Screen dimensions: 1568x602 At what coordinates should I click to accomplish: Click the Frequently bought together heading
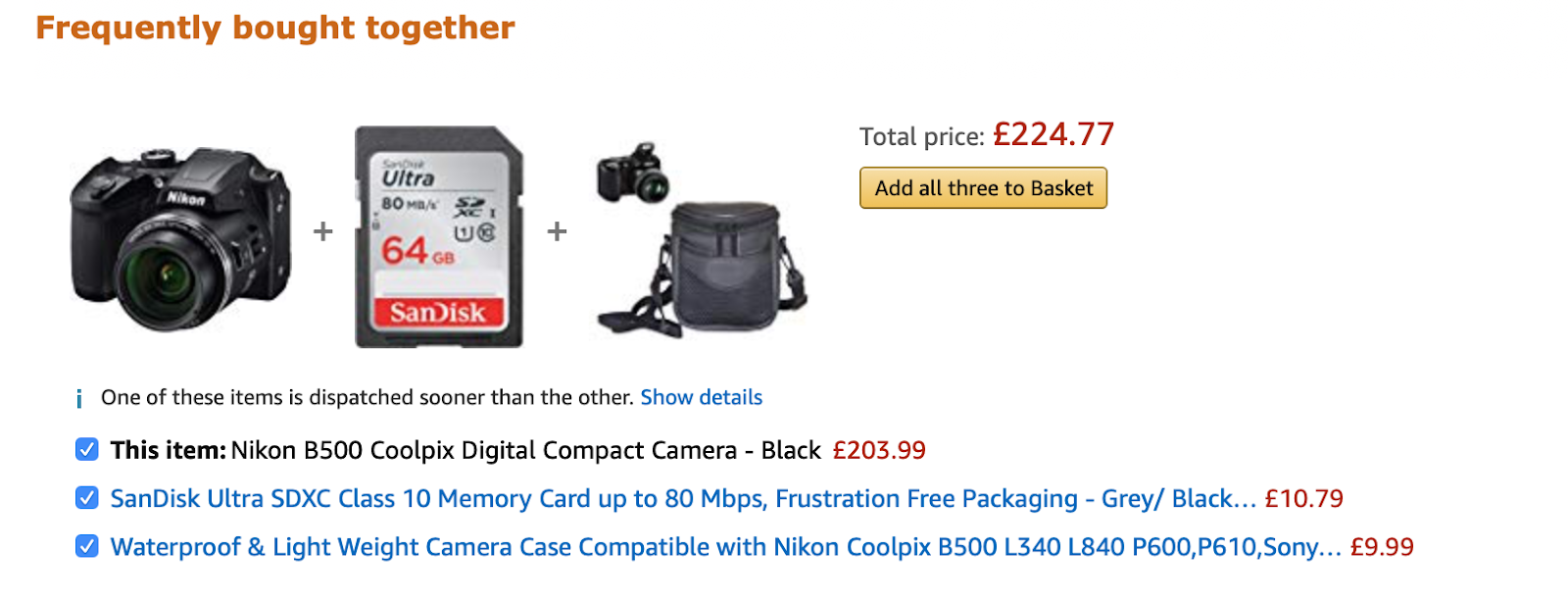click(275, 27)
